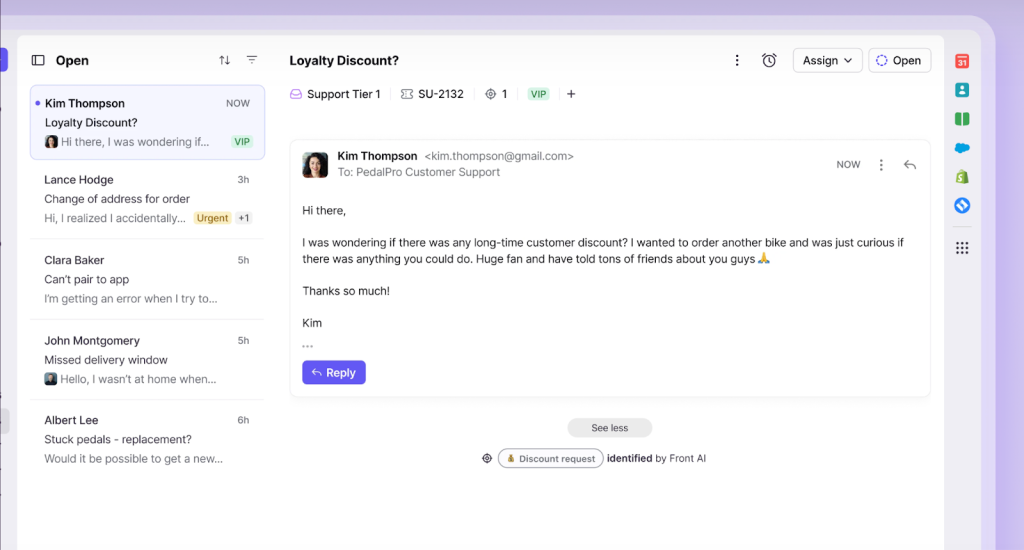The height and width of the screenshot is (550, 1024).
Task: Expand the quoted text ellipsis
Action: (308, 346)
